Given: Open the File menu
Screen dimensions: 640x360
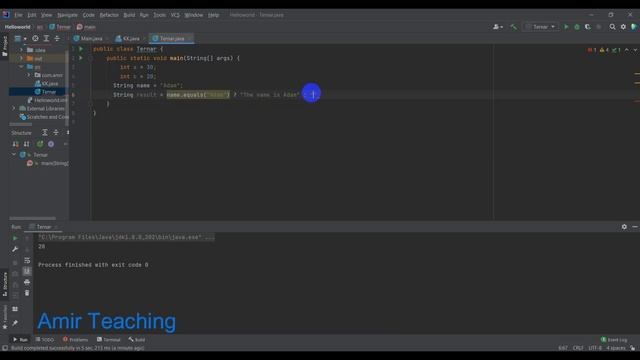Looking at the screenshot, I should pos(19,15).
